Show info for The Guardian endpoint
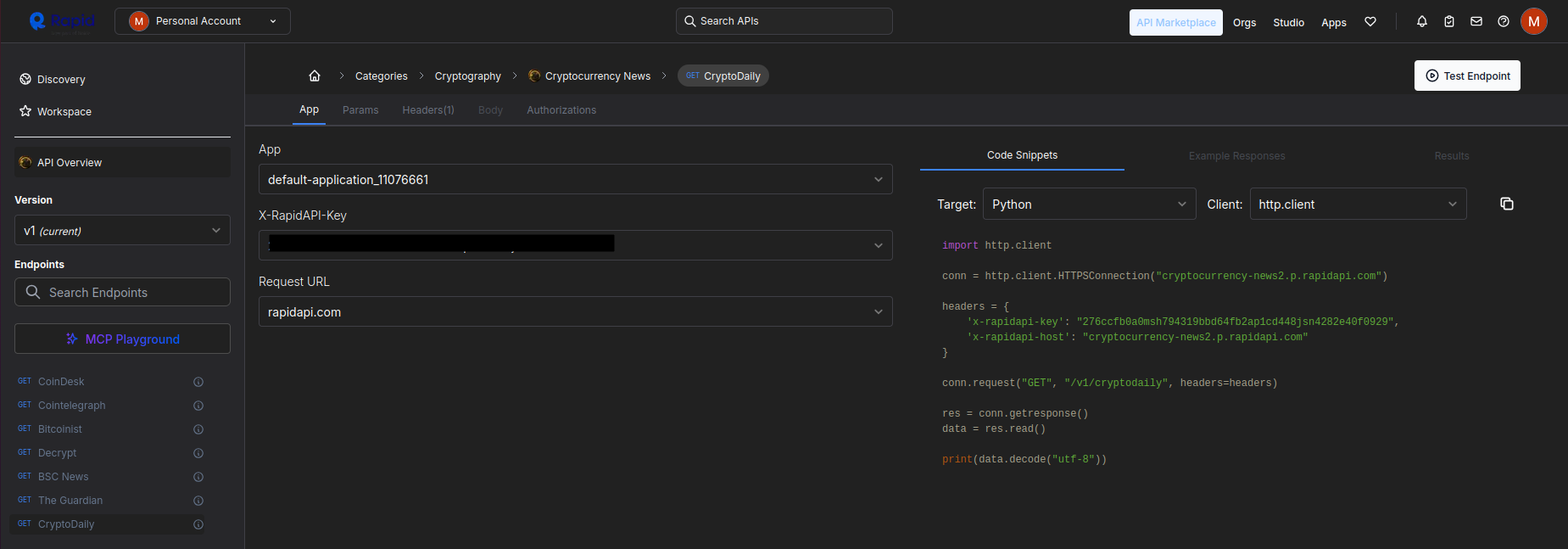The image size is (1568, 549). [198, 501]
